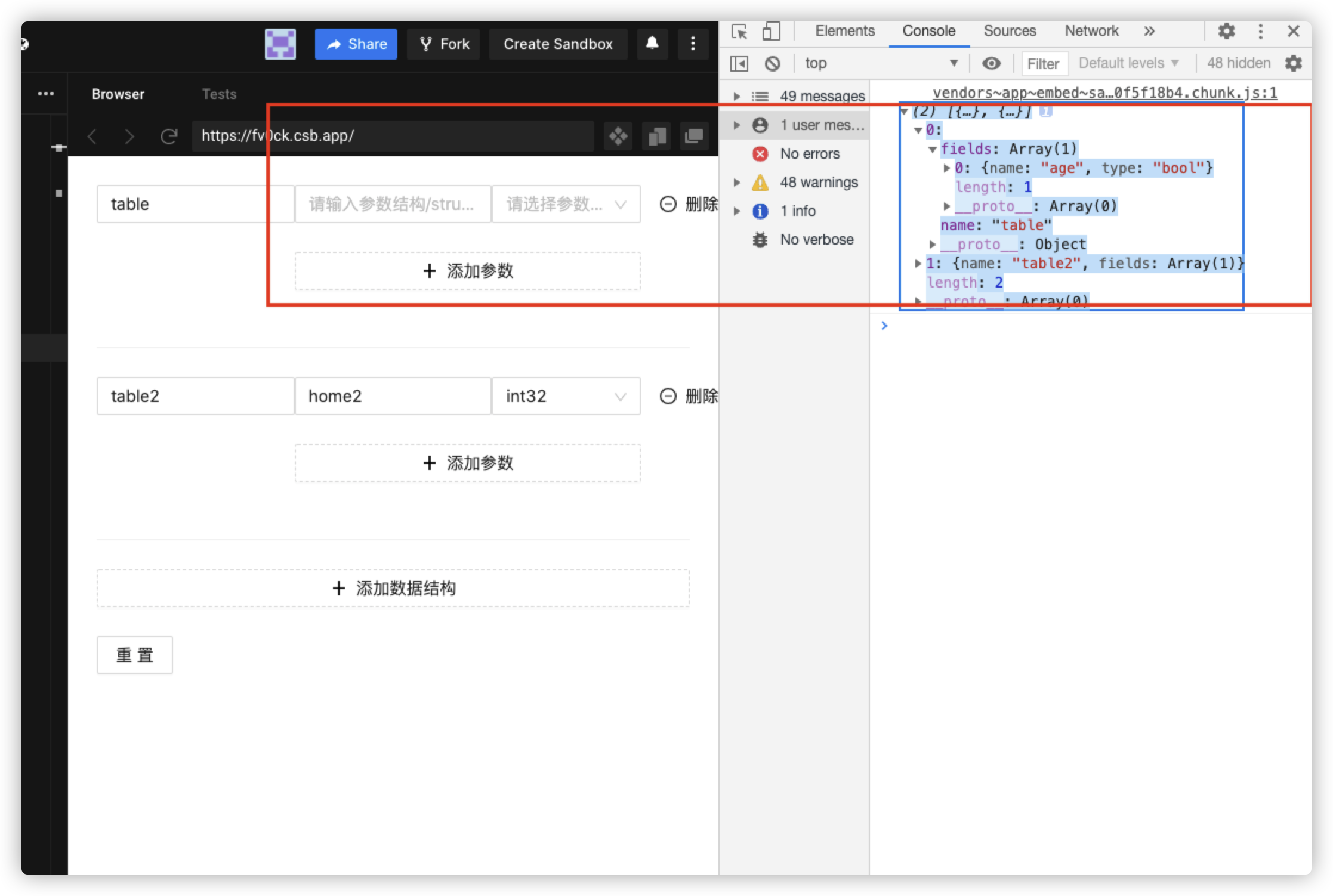Click the open in new window icon
This screenshot has width=1333, height=896.
pos(693,137)
